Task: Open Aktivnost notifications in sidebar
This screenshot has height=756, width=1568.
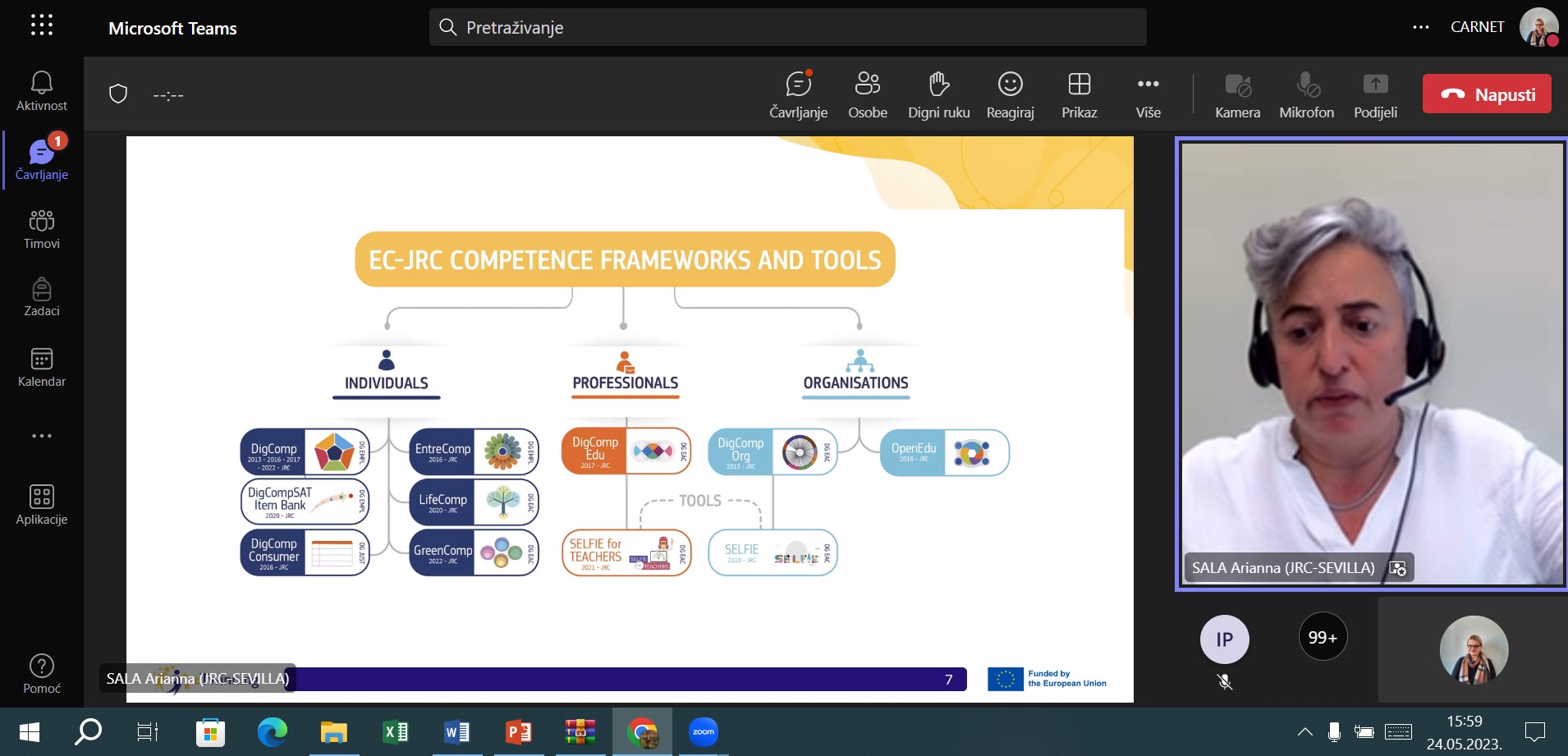Action: [42, 91]
